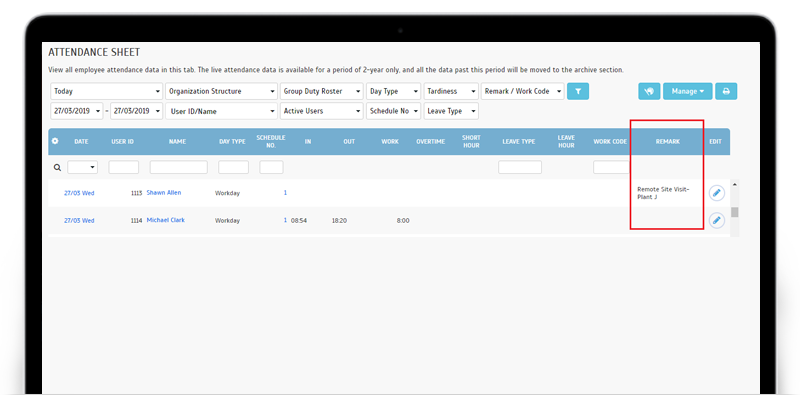The image size is (800, 395).
Task: Click the Schedule No. filter field
Action: point(271,167)
